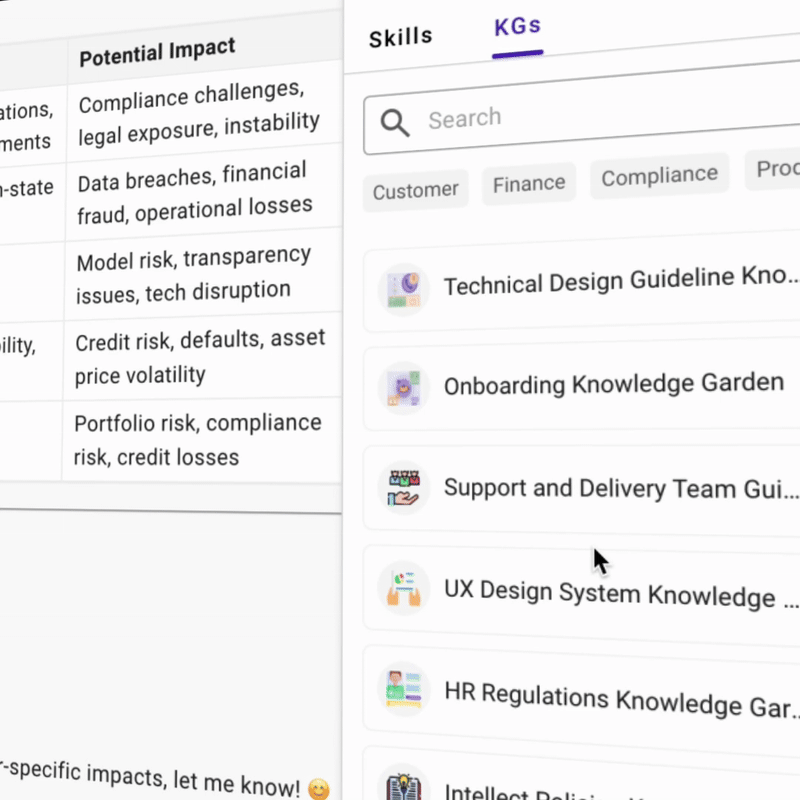Switch to the Skills tab
The width and height of the screenshot is (800, 800).
point(400,38)
